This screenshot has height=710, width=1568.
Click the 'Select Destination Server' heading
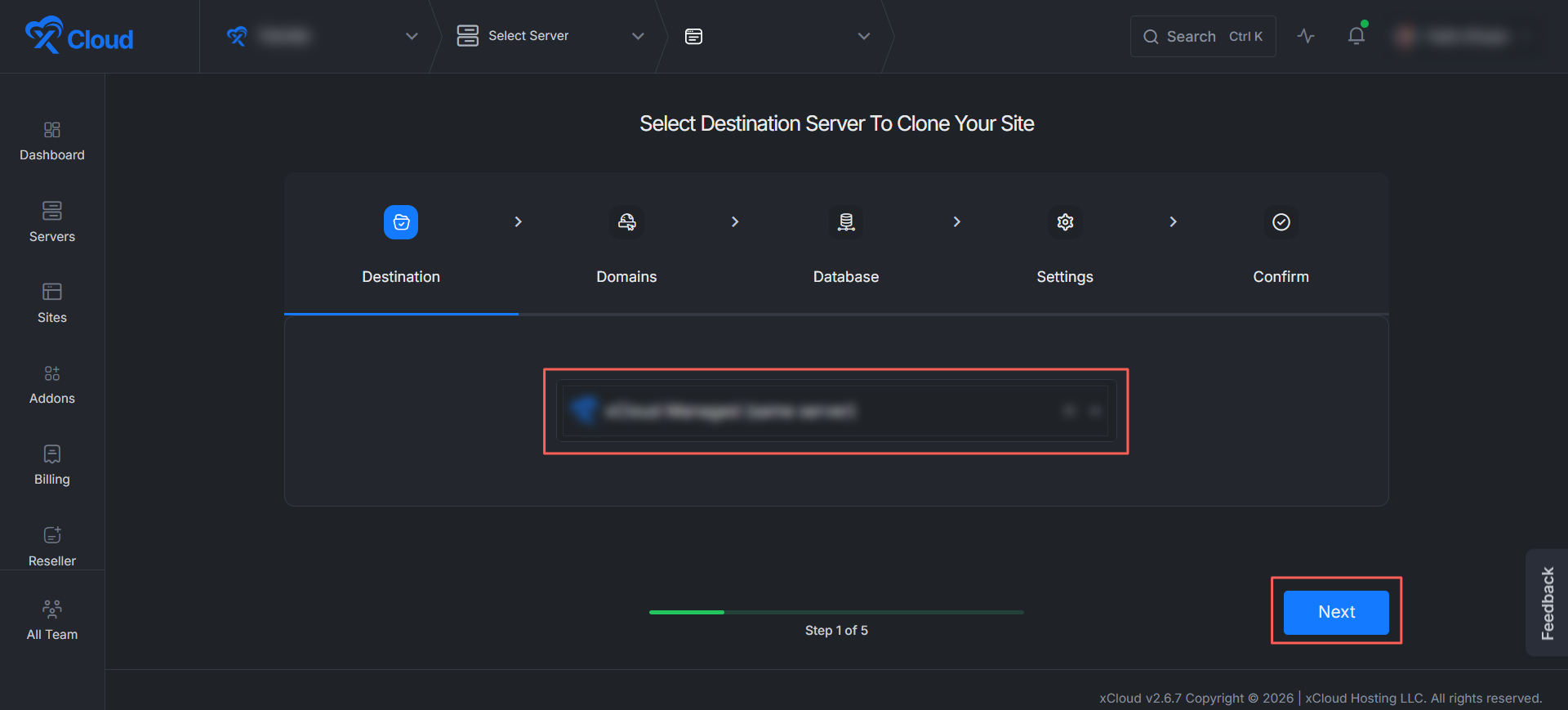tap(836, 123)
